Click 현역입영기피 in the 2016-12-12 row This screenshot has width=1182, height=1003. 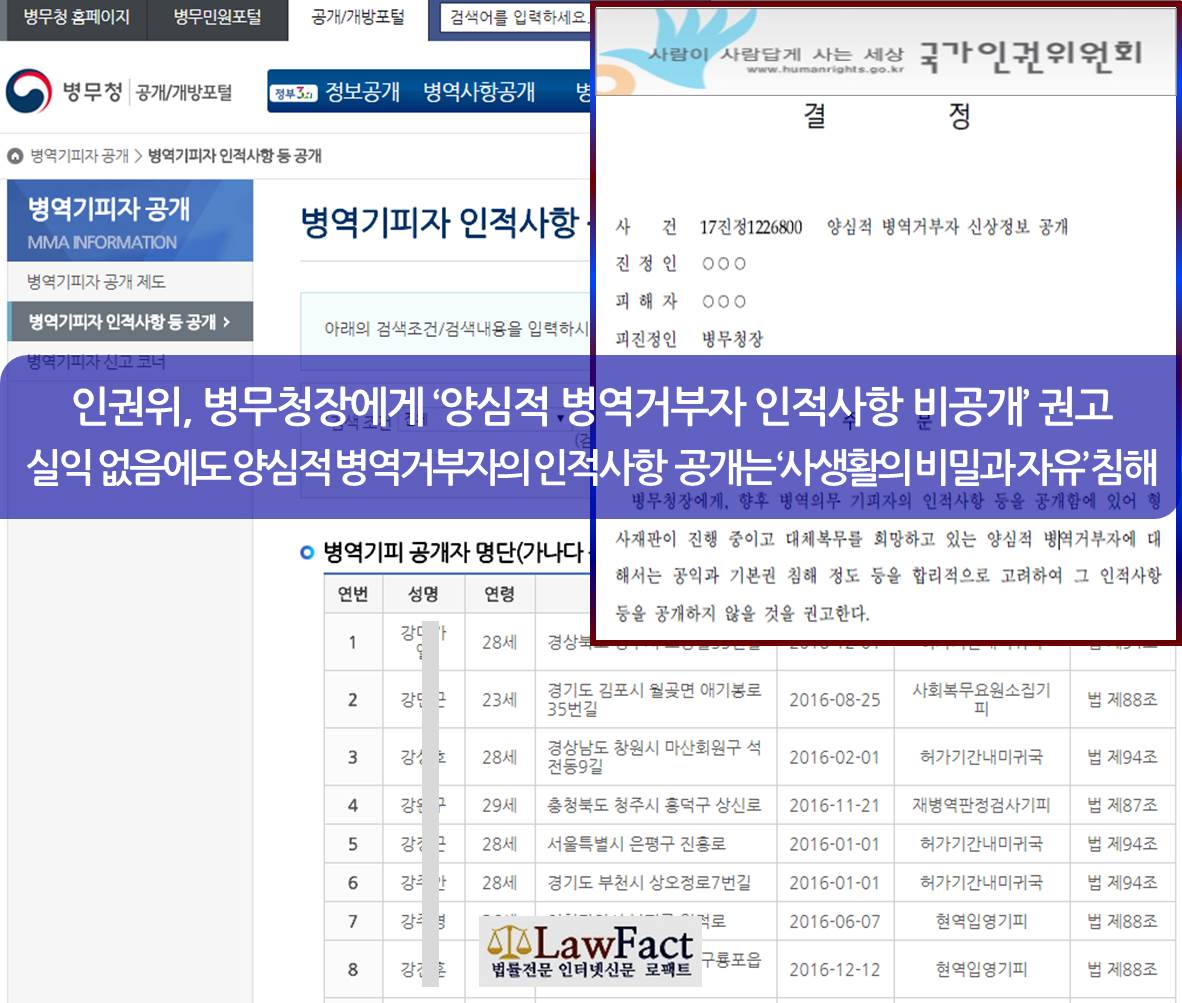[981, 970]
